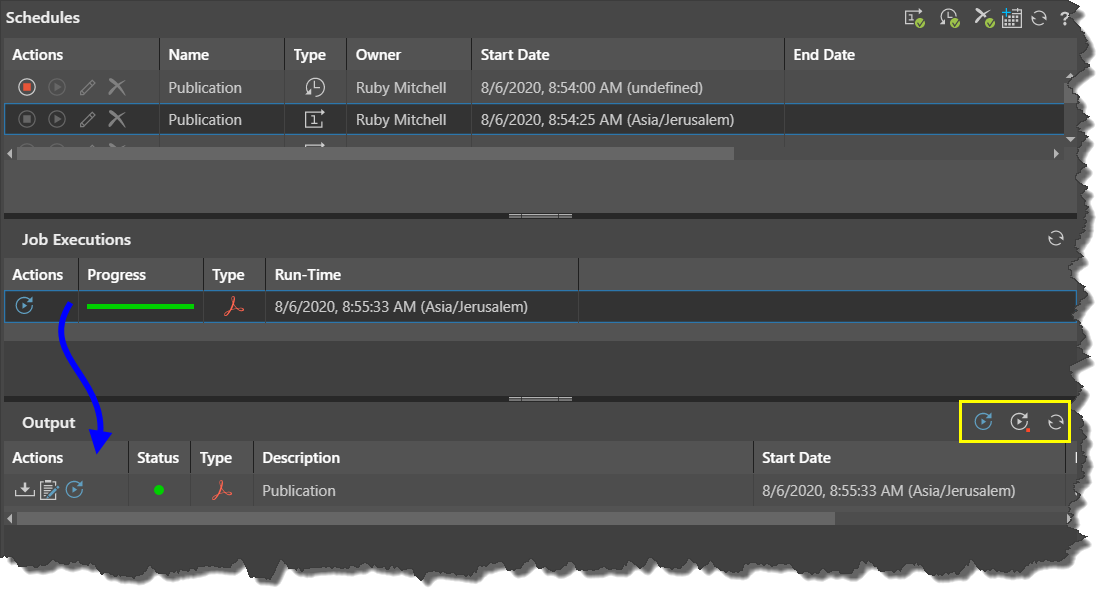
Task: Run the second Publication schedule now
Action: (x=57, y=120)
